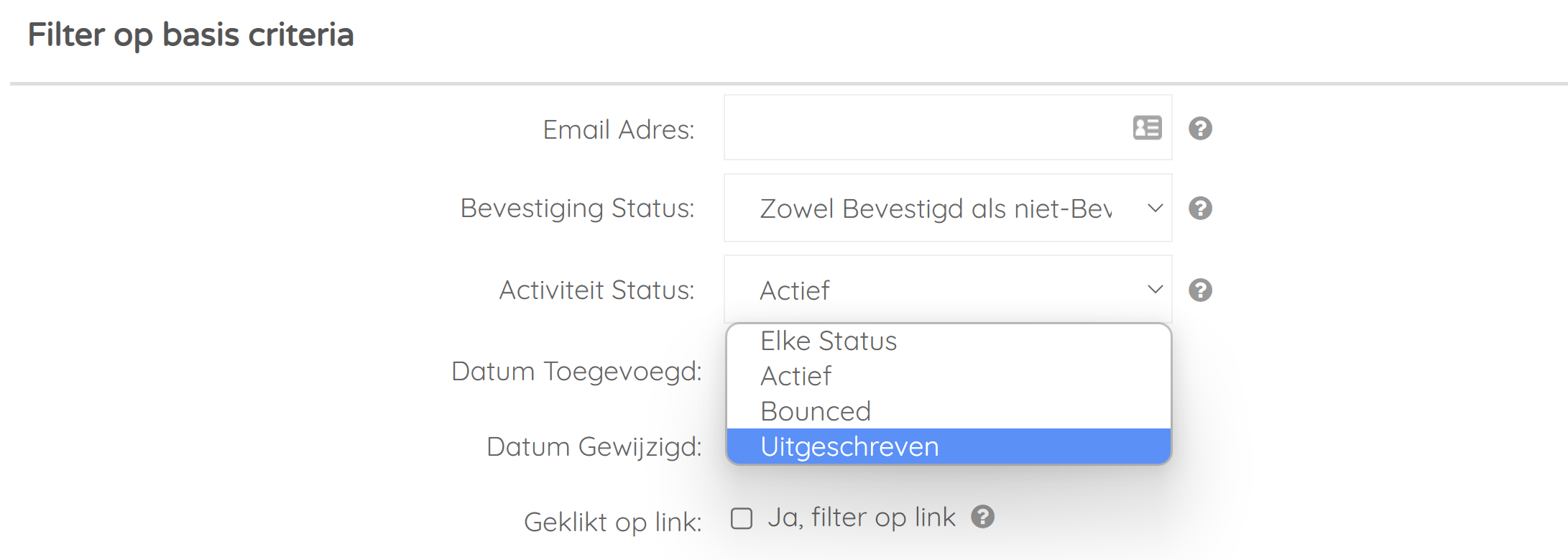The image size is (1568, 560).
Task: Click the 'Email Adres:' label
Action: [x=619, y=129]
